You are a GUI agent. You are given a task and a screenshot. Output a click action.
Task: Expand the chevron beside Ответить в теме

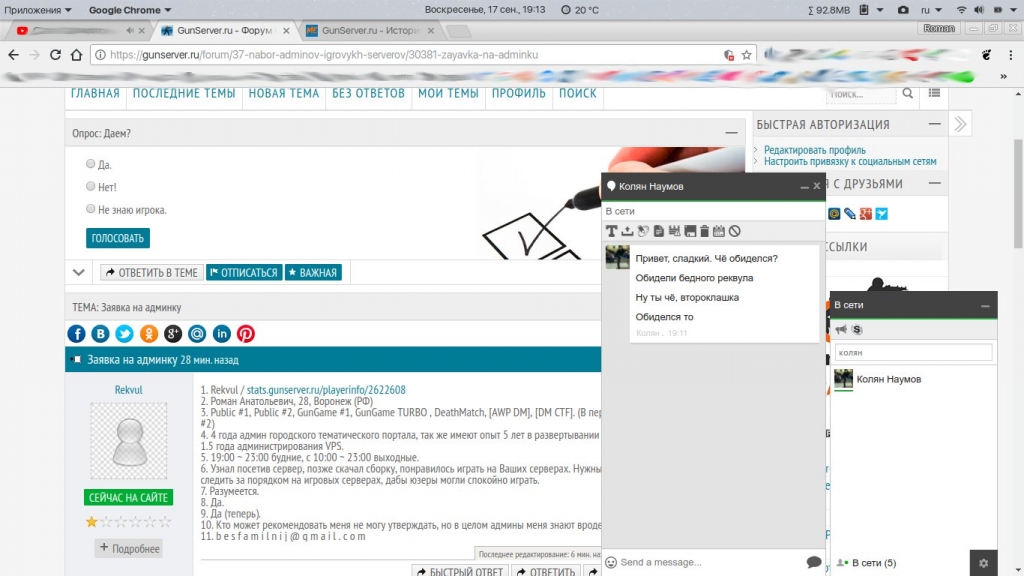click(x=79, y=272)
